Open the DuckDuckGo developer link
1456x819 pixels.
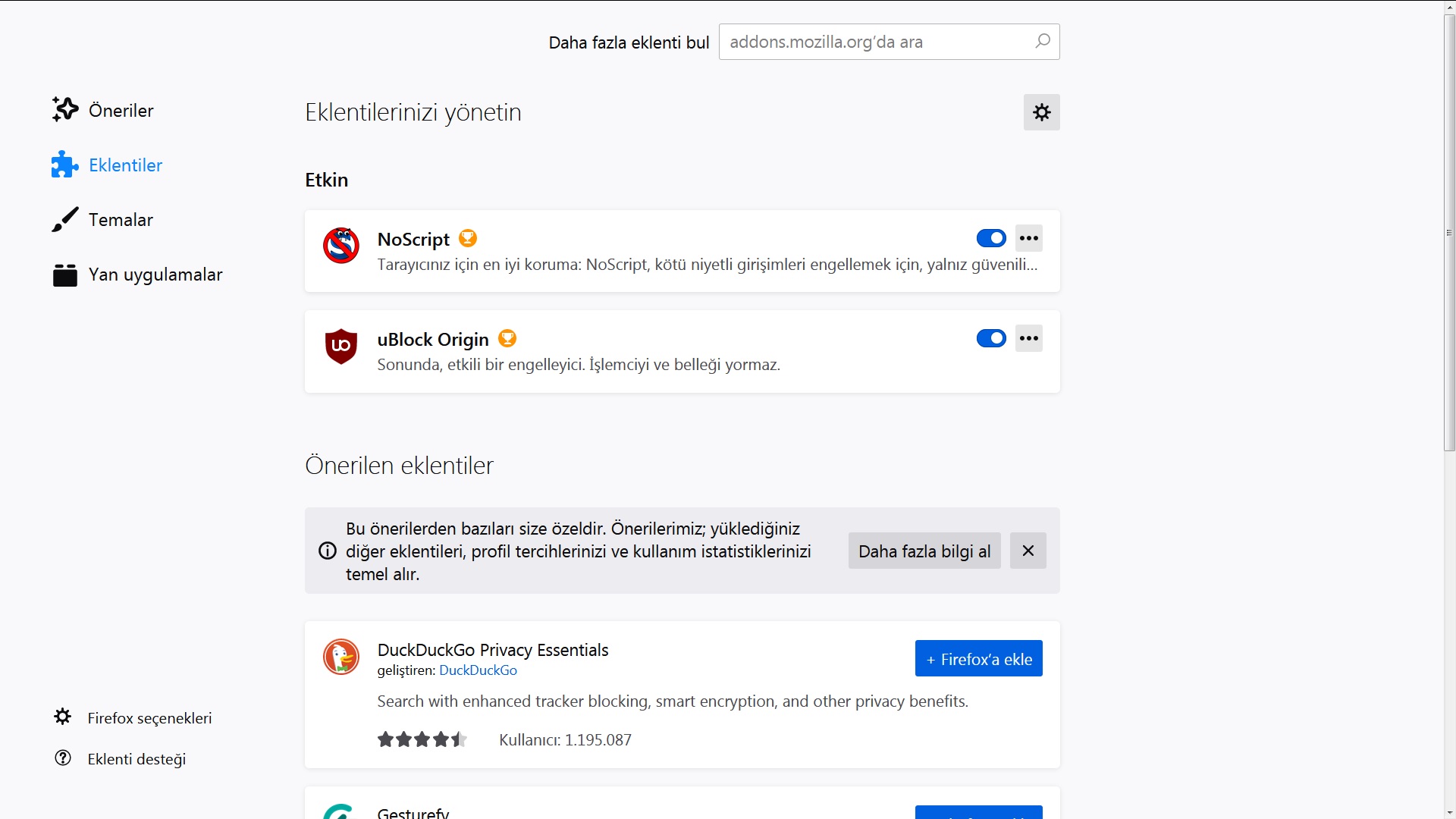coord(478,670)
